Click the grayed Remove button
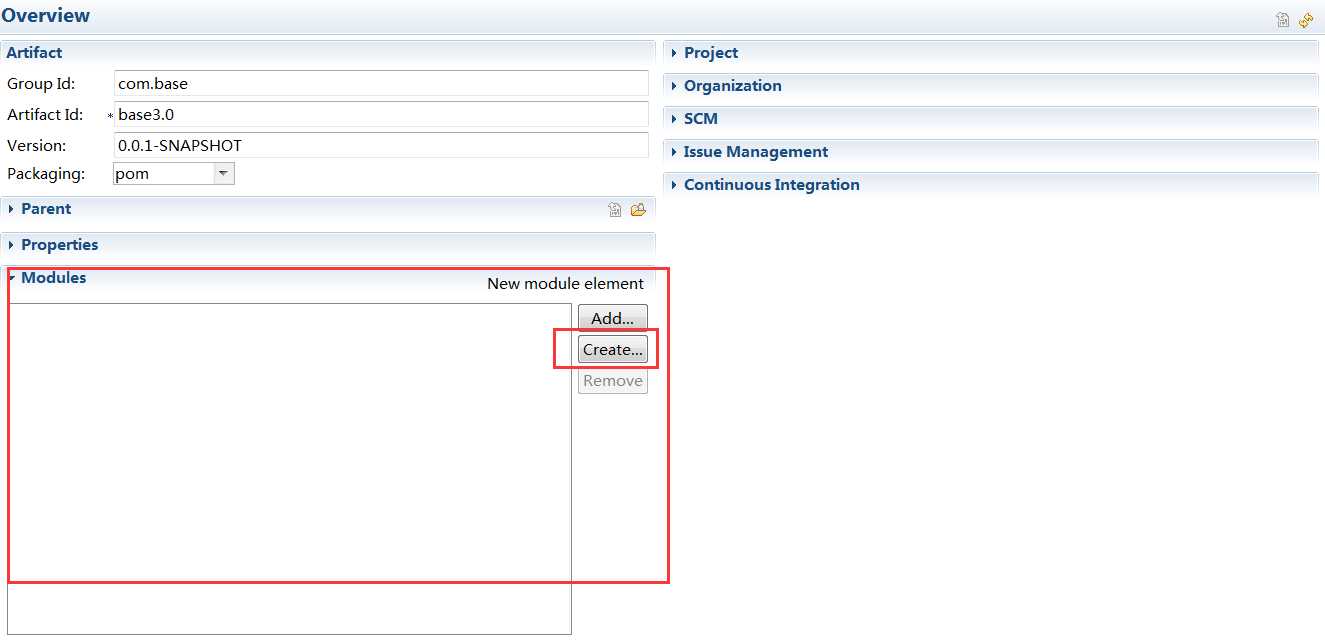The height and width of the screenshot is (640, 1325). [613, 381]
